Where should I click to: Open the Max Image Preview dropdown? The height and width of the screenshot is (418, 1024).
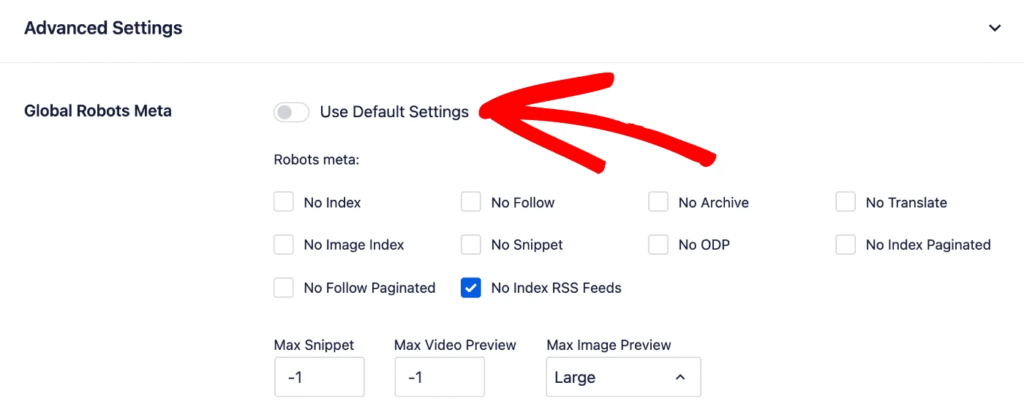click(x=624, y=377)
